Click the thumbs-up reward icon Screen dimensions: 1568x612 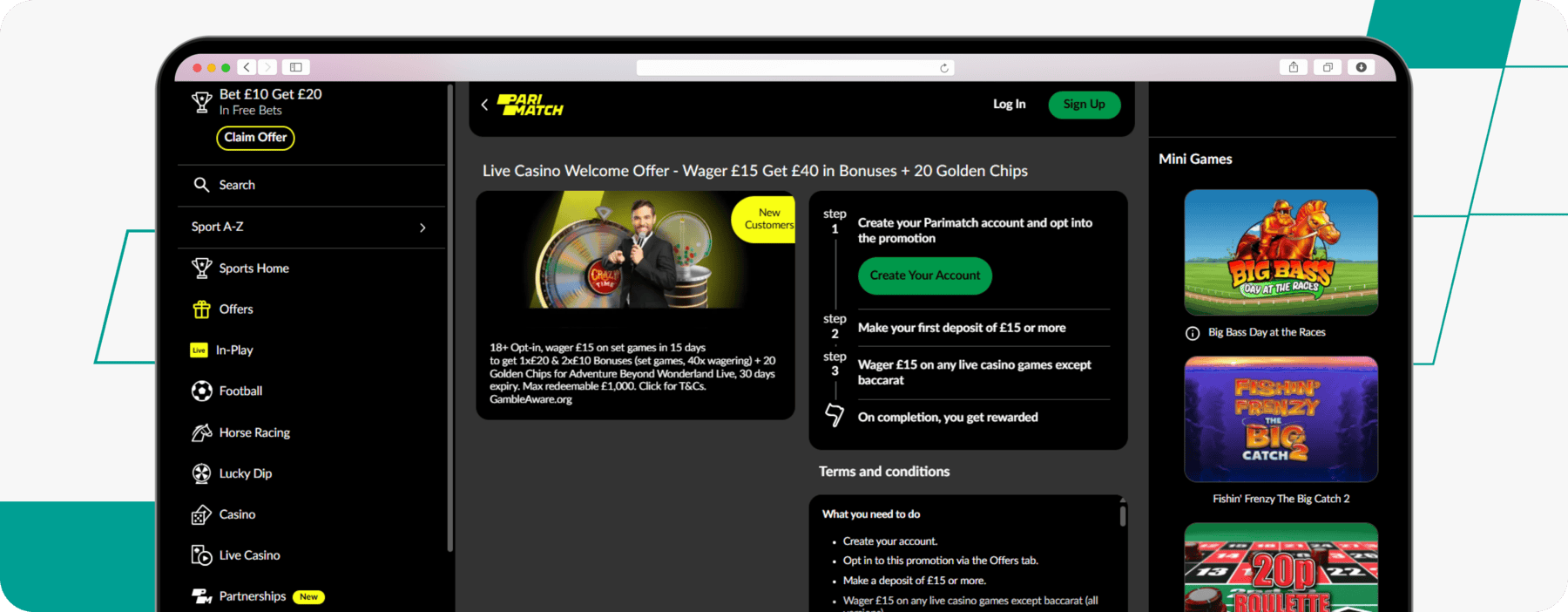click(835, 415)
